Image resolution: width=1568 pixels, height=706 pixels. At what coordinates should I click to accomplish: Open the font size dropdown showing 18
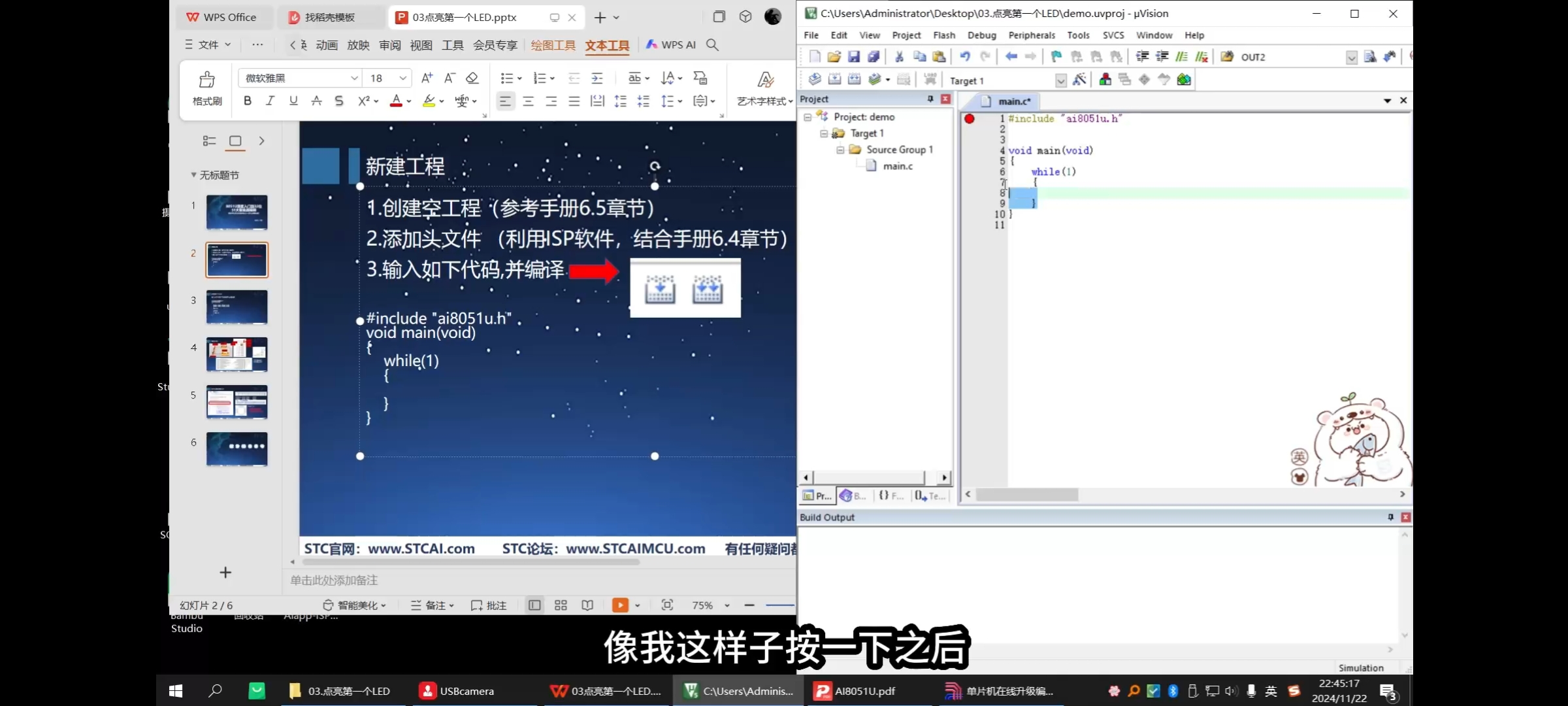click(x=403, y=78)
